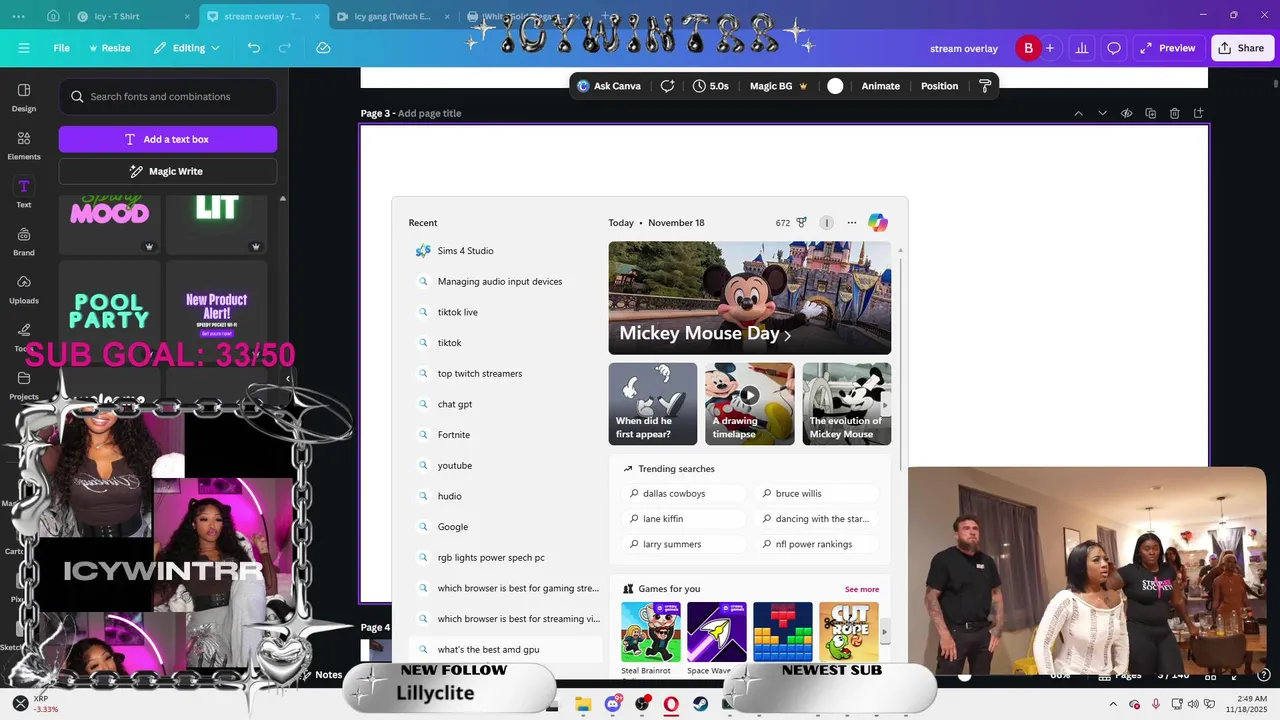Image resolution: width=1280 pixels, height=720 pixels.
Task: Show next games with arrow
Action: (x=884, y=632)
